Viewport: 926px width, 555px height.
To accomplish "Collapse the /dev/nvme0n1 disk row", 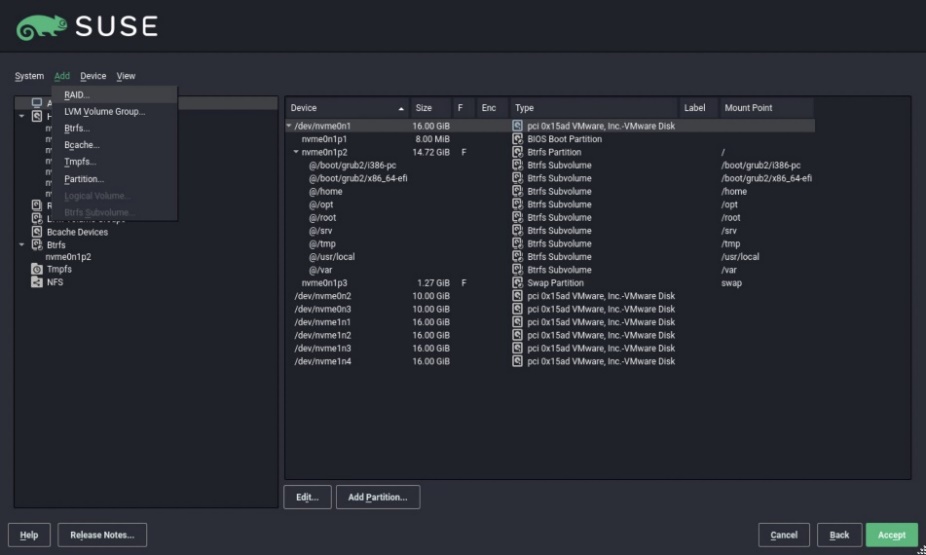I will coord(289,126).
